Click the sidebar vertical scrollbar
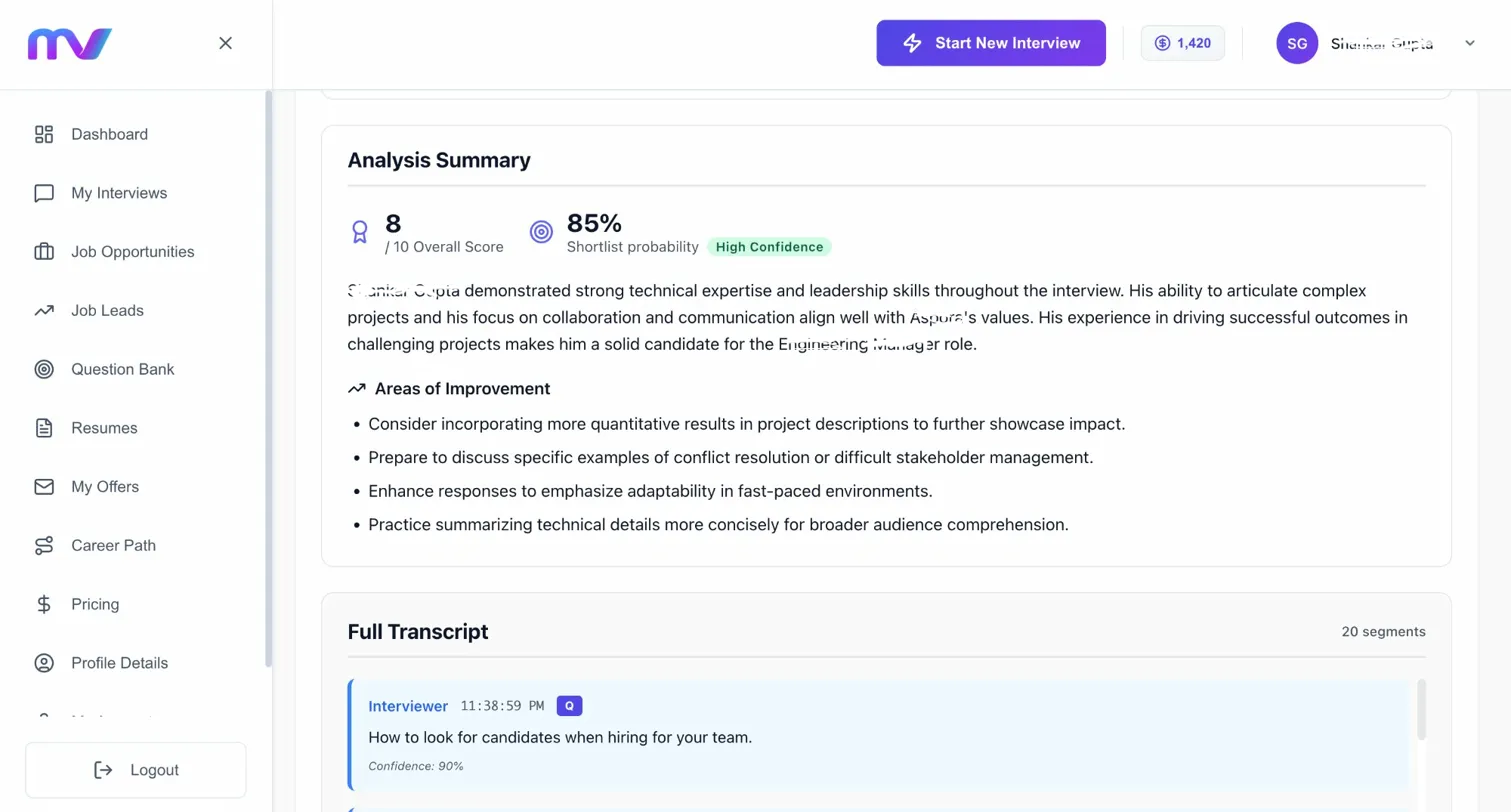Image resolution: width=1511 pixels, height=812 pixels. pyautogui.click(x=268, y=380)
